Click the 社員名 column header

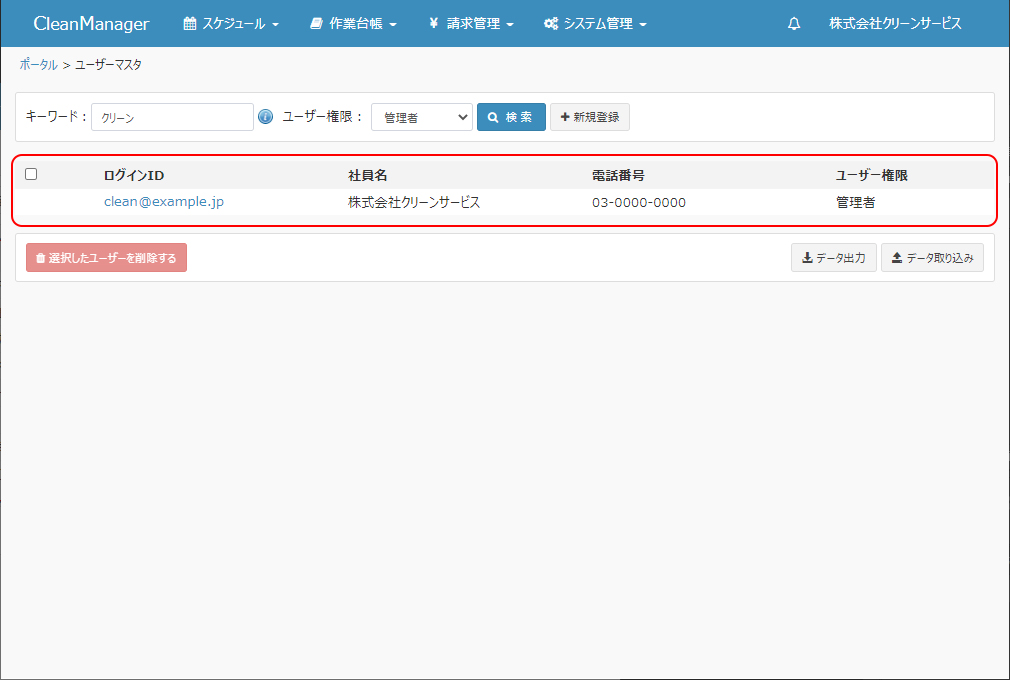367,176
